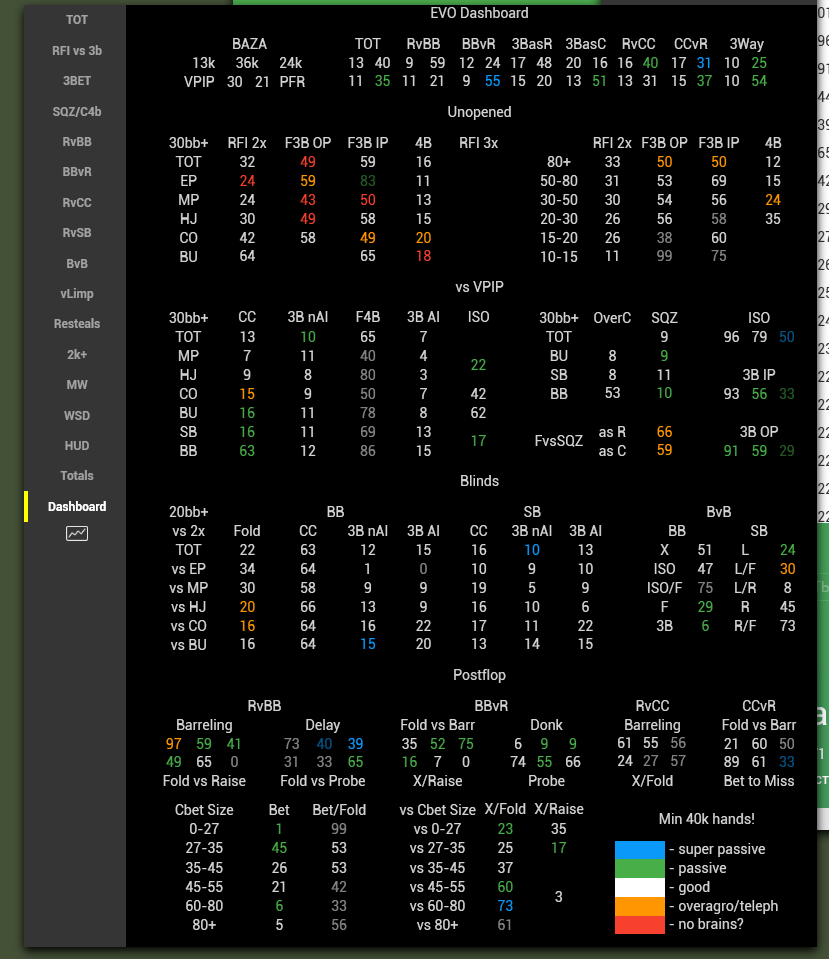Switch to the TOT sidebar tab
The image size is (829, 959).
pos(76,20)
